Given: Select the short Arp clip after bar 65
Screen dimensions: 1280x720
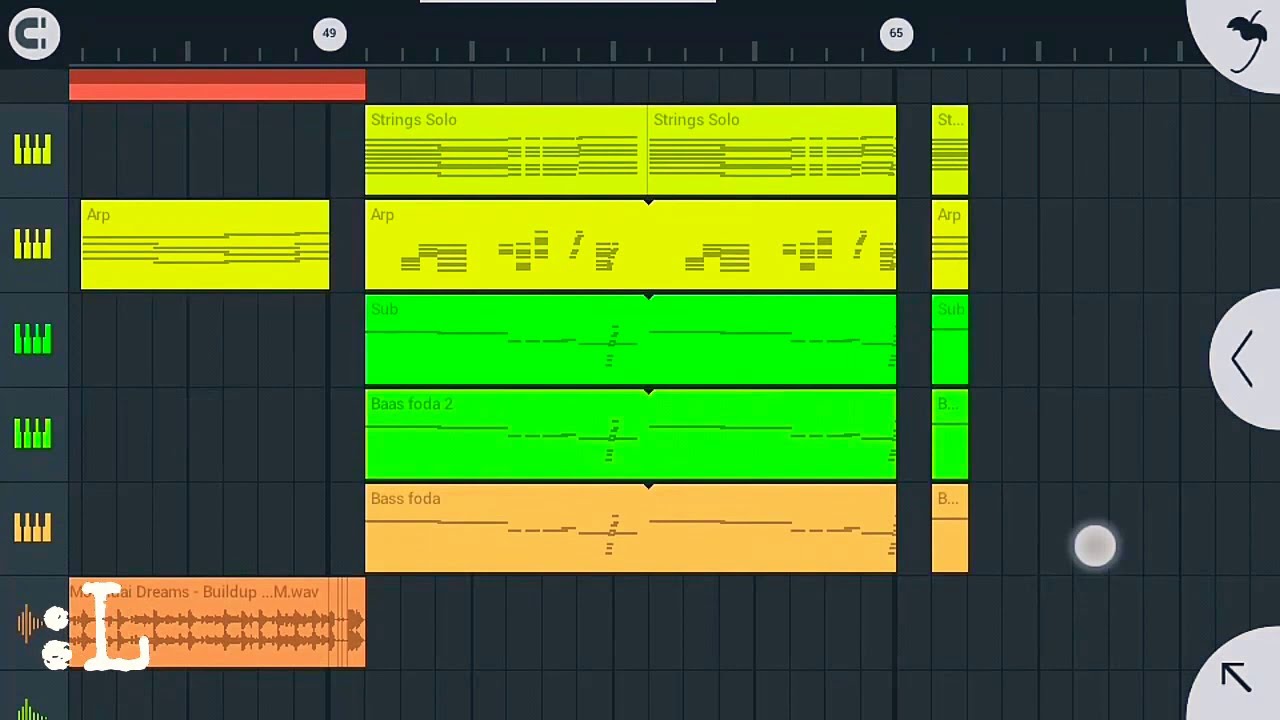Looking at the screenshot, I should tap(950, 245).
